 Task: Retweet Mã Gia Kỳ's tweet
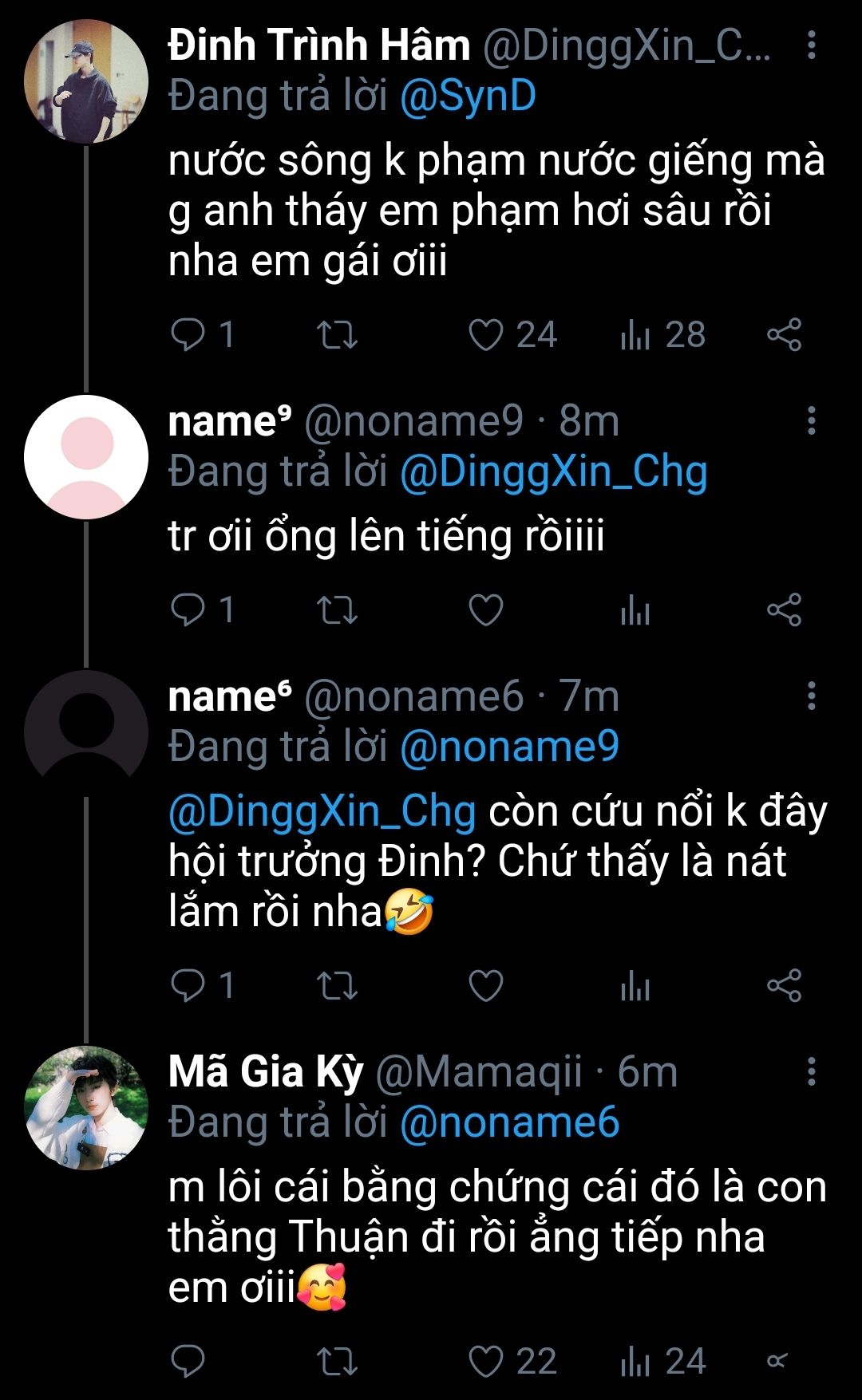tap(337, 1361)
